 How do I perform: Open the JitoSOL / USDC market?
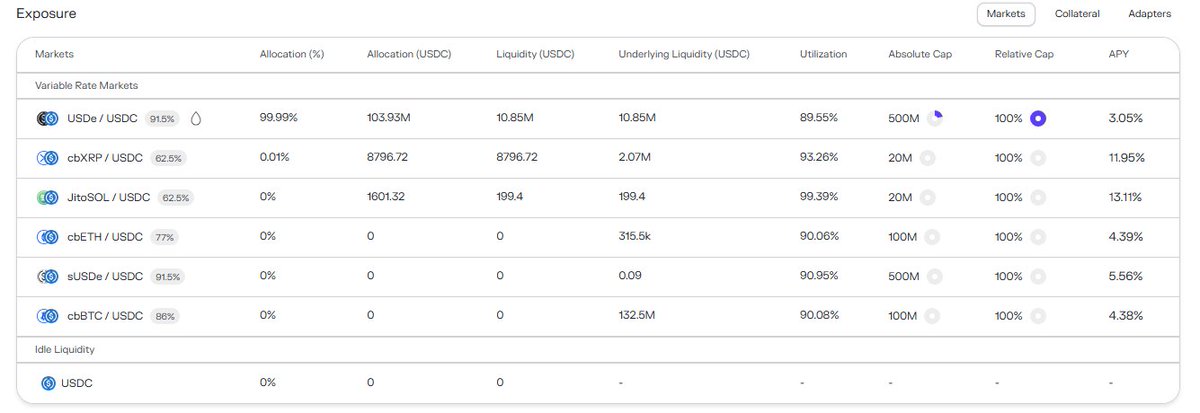pos(109,198)
